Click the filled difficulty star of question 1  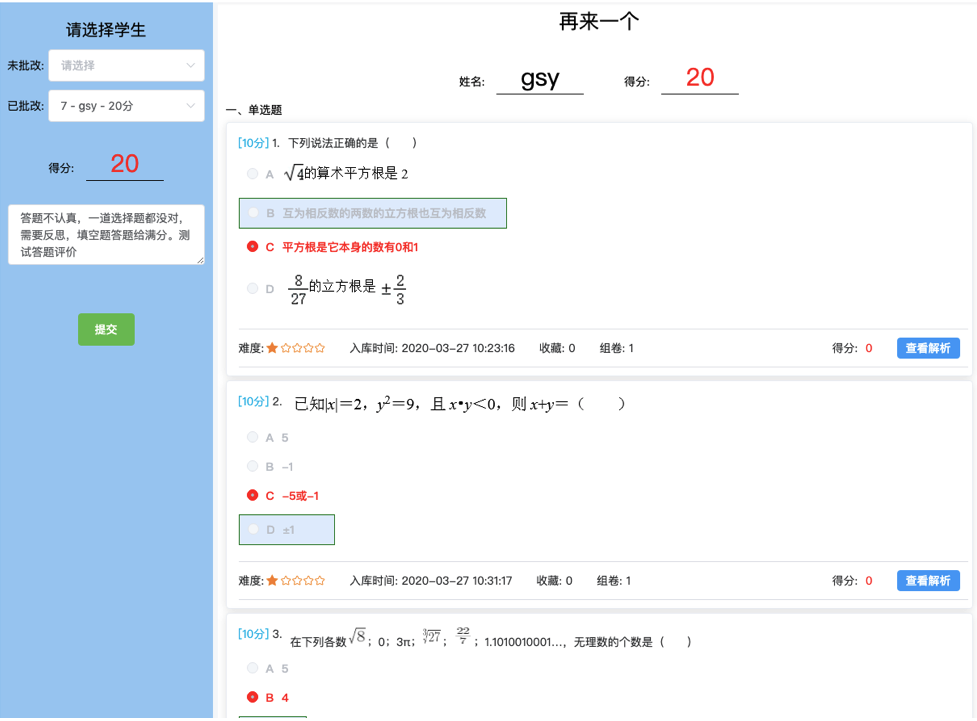tap(272, 348)
